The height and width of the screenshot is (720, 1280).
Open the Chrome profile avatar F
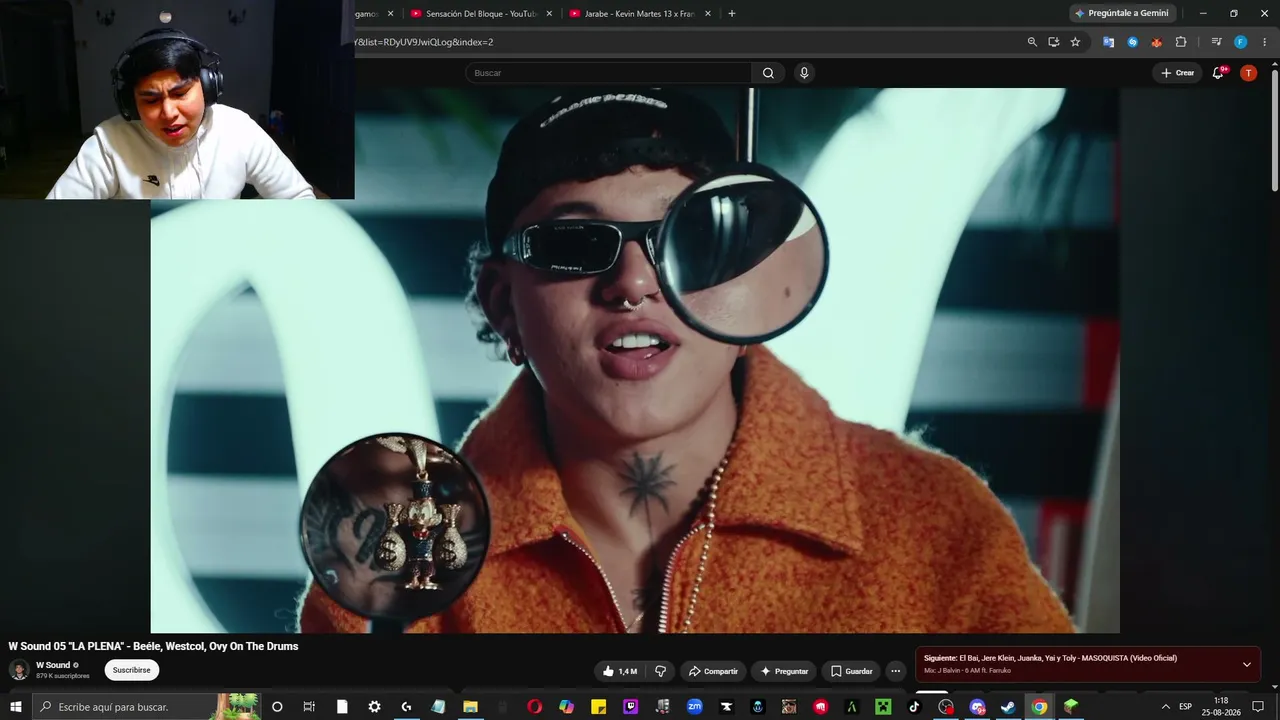click(1240, 42)
